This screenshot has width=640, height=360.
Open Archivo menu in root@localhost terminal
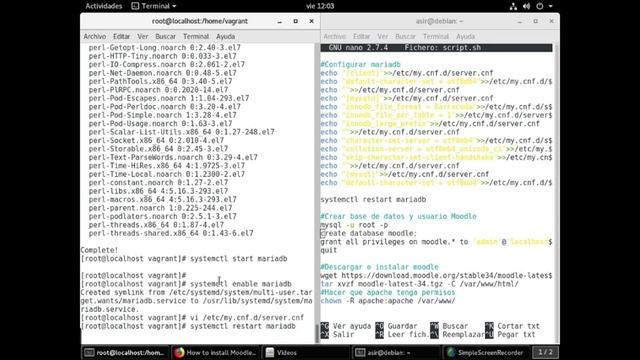(95, 36)
